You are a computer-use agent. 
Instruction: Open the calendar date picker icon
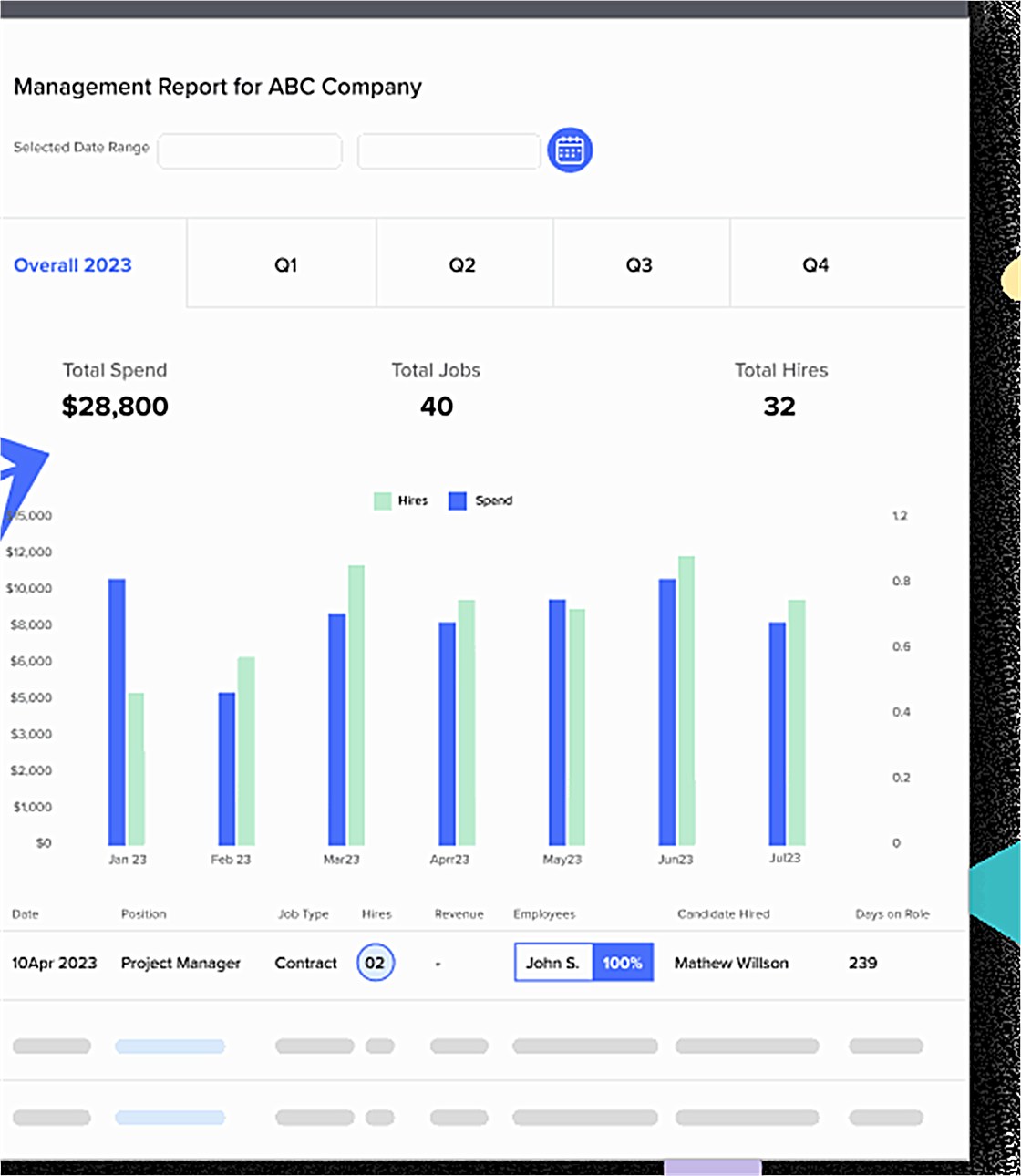(x=570, y=150)
